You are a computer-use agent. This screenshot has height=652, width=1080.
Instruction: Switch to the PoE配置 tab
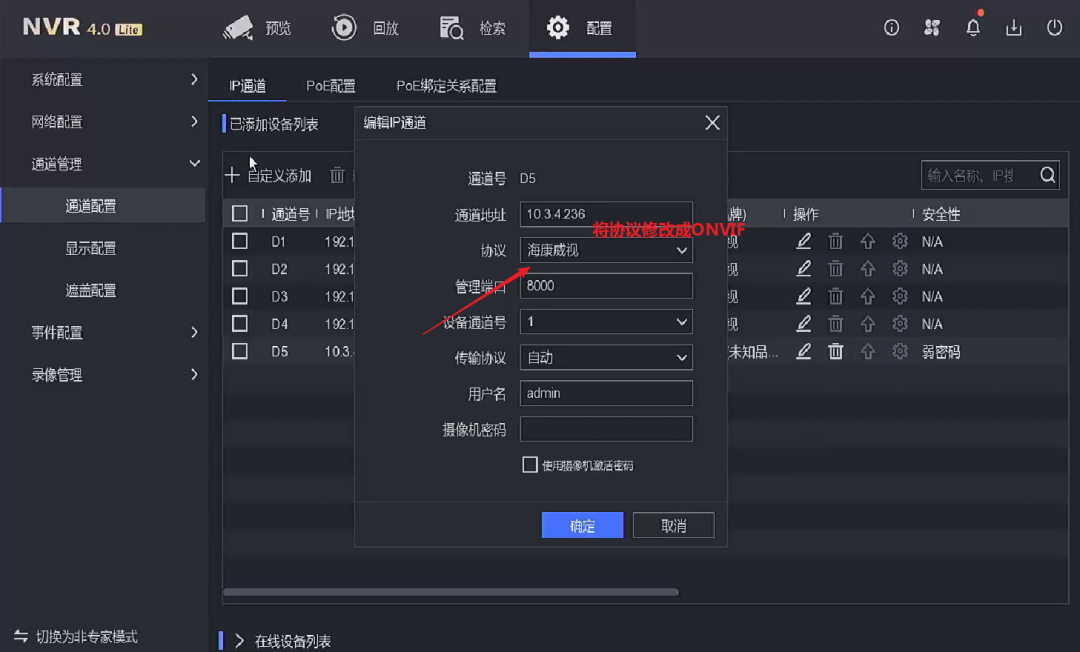pyautogui.click(x=331, y=86)
